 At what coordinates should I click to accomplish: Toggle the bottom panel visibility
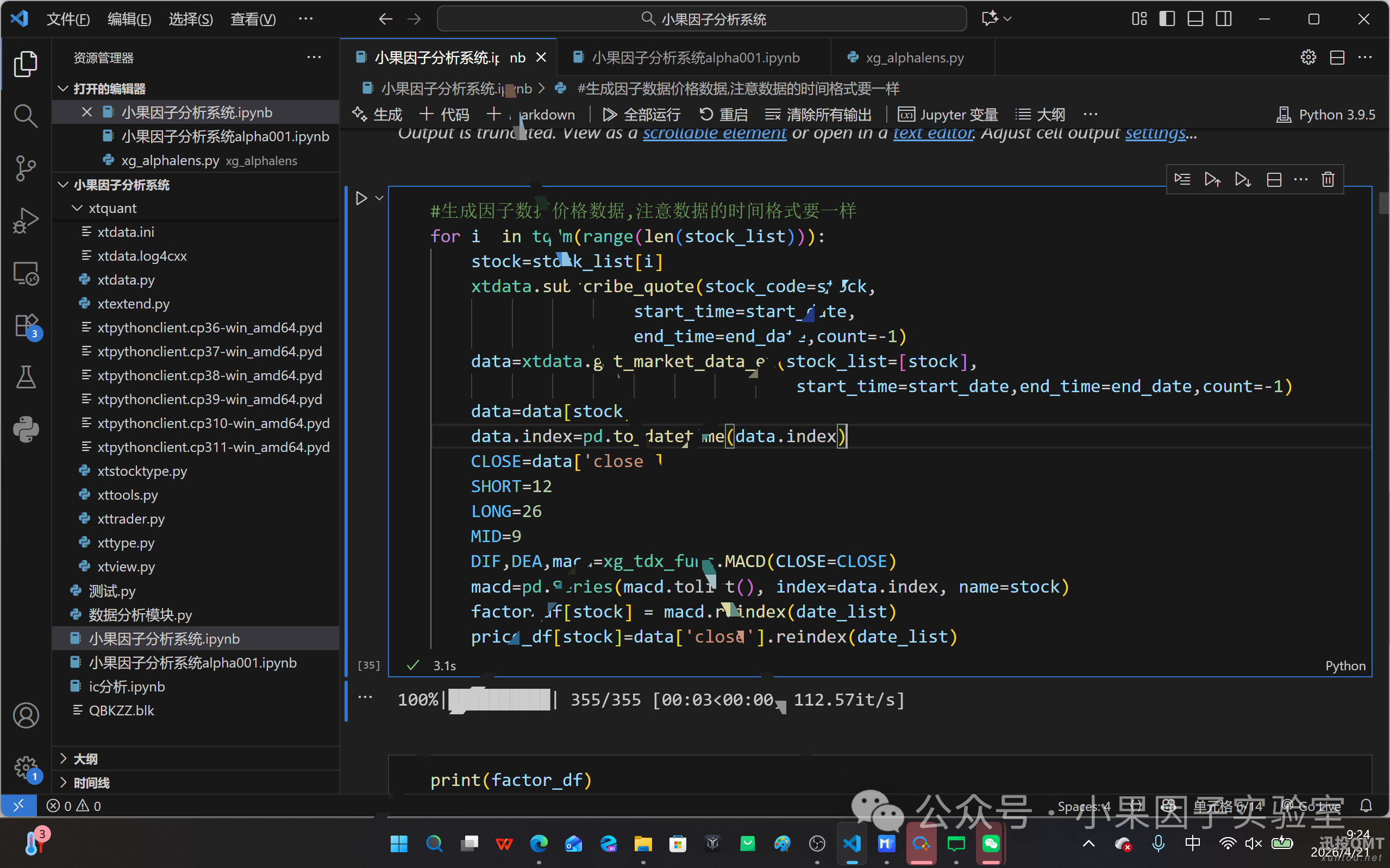(x=1195, y=19)
